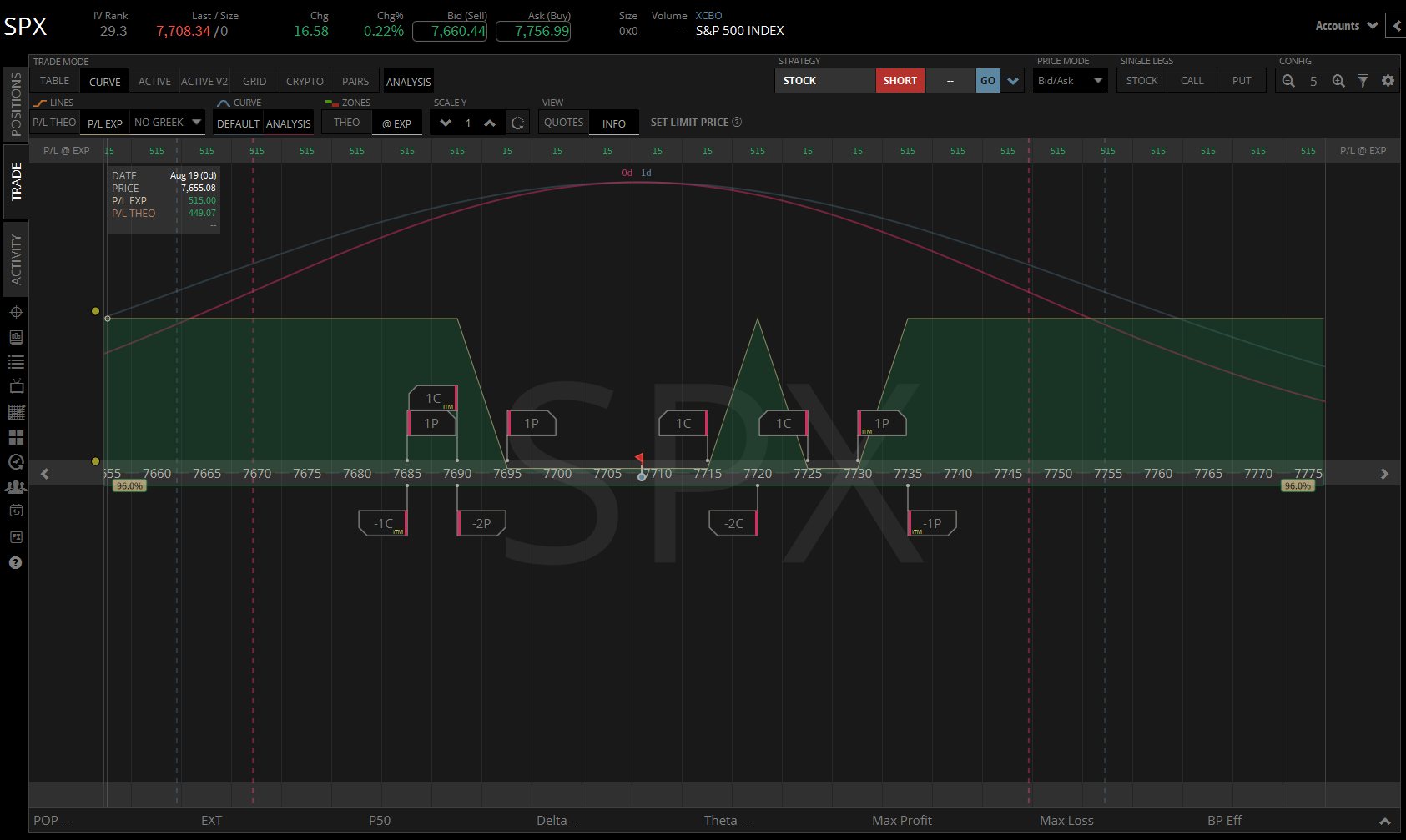Open the clock history icon in sidebar
Screen dimensions: 1406x840
coord(16,462)
